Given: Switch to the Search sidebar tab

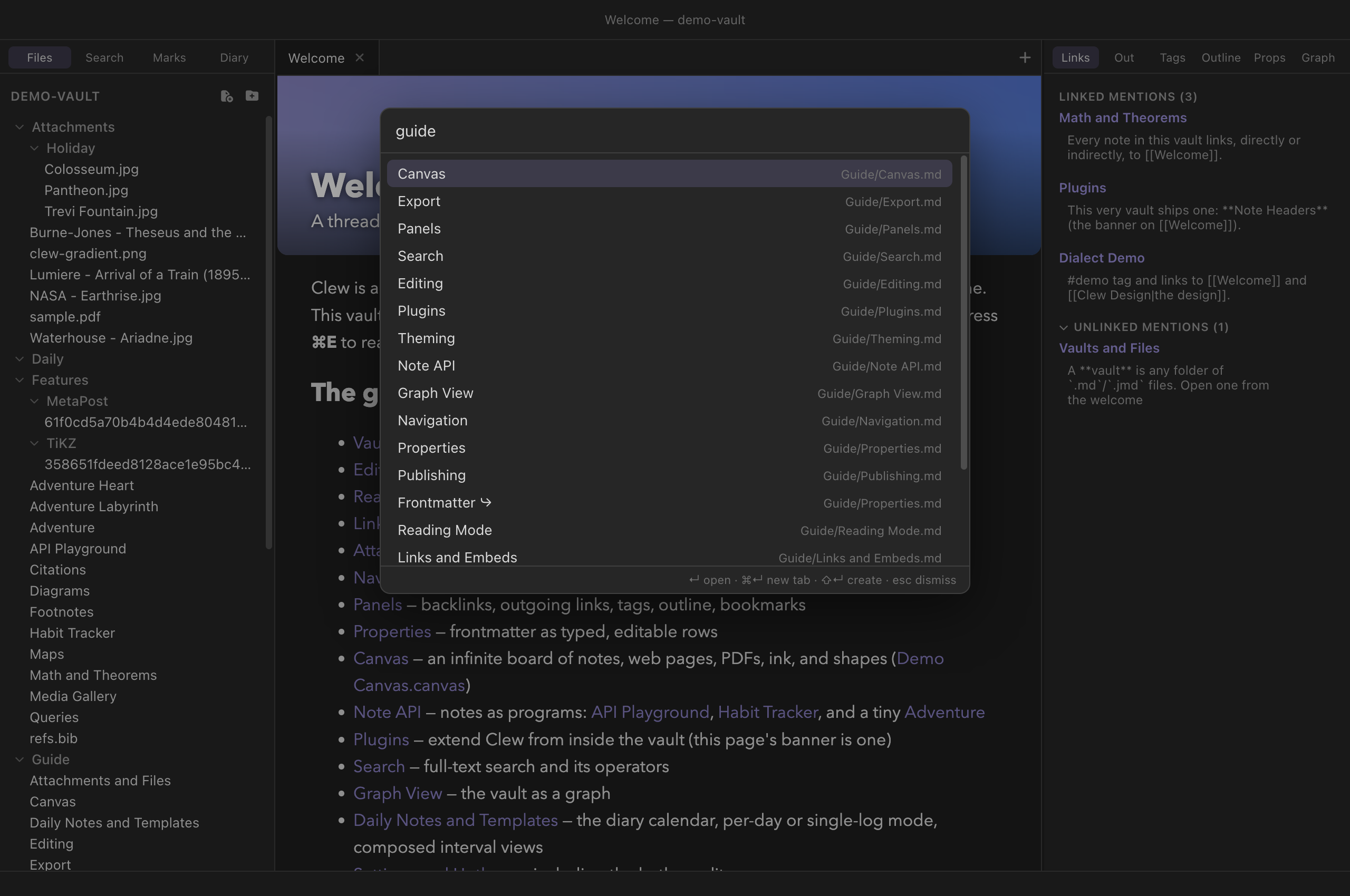Looking at the screenshot, I should [104, 57].
